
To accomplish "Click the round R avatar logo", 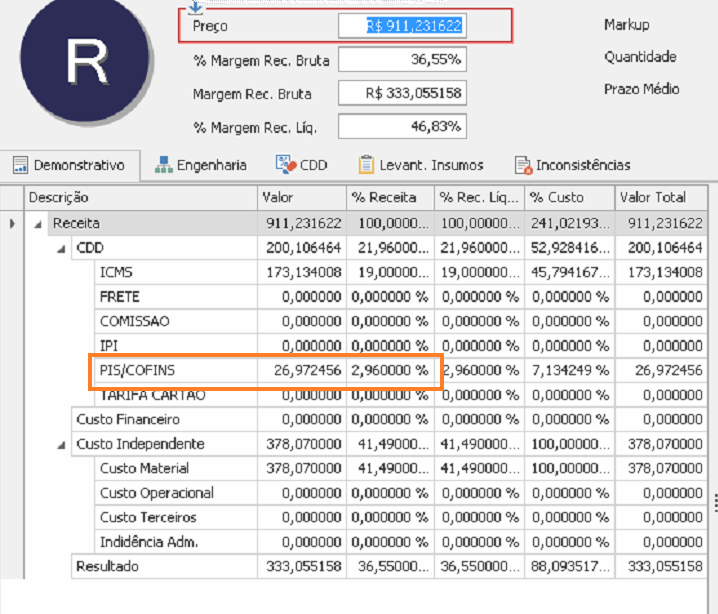I will 86,60.
